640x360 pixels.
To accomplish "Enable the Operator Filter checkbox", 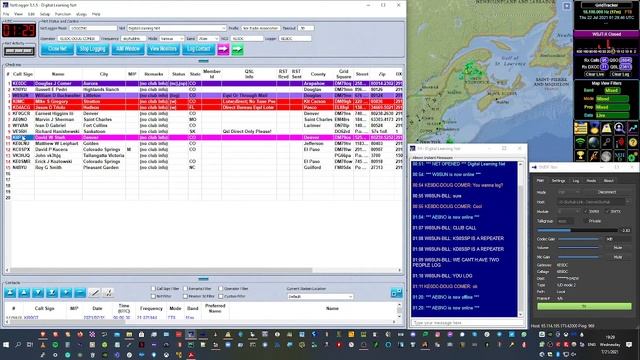I will pos(221,289).
